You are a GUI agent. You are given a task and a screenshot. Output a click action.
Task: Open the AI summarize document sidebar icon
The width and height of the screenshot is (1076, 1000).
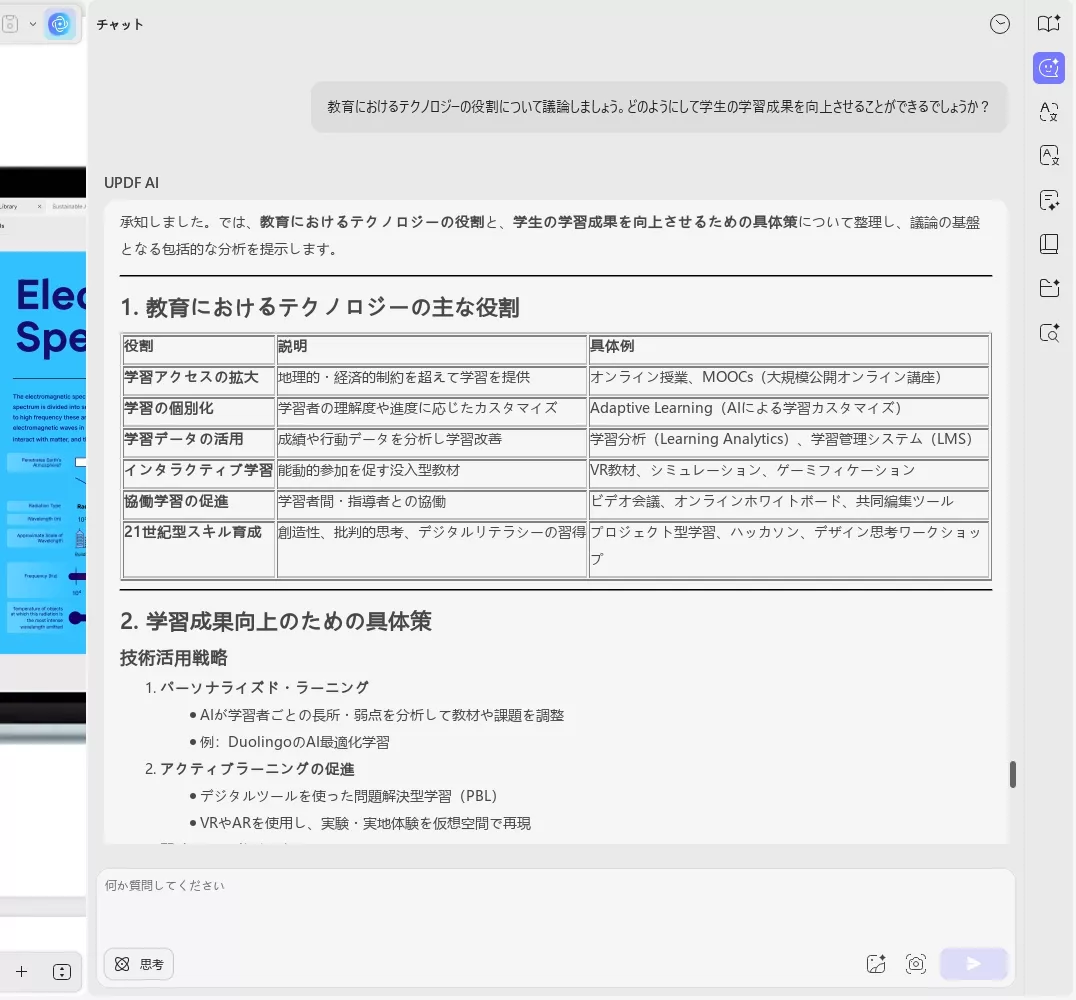[1049, 200]
